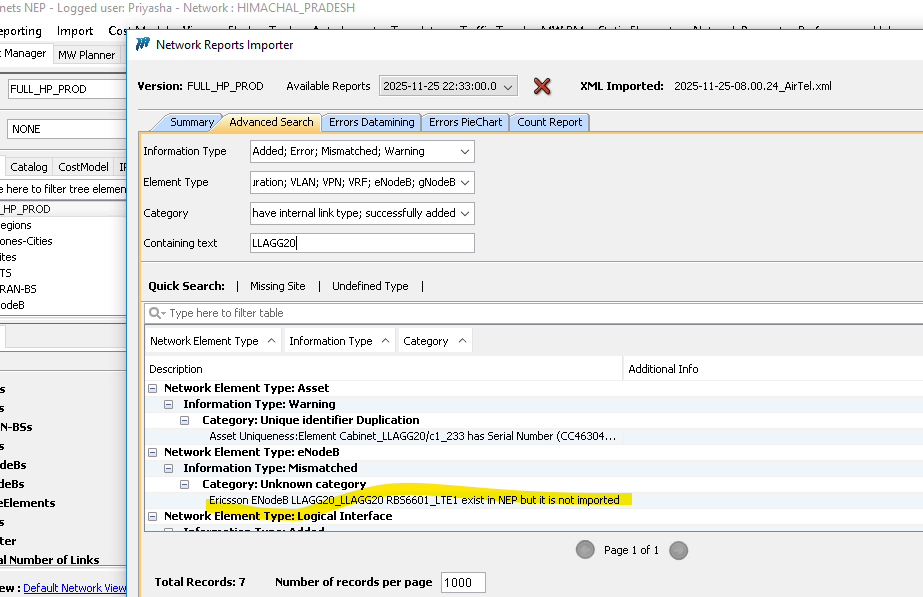The width and height of the screenshot is (923, 597).
Task: Click the Containing text input field
Action: [x=362, y=243]
